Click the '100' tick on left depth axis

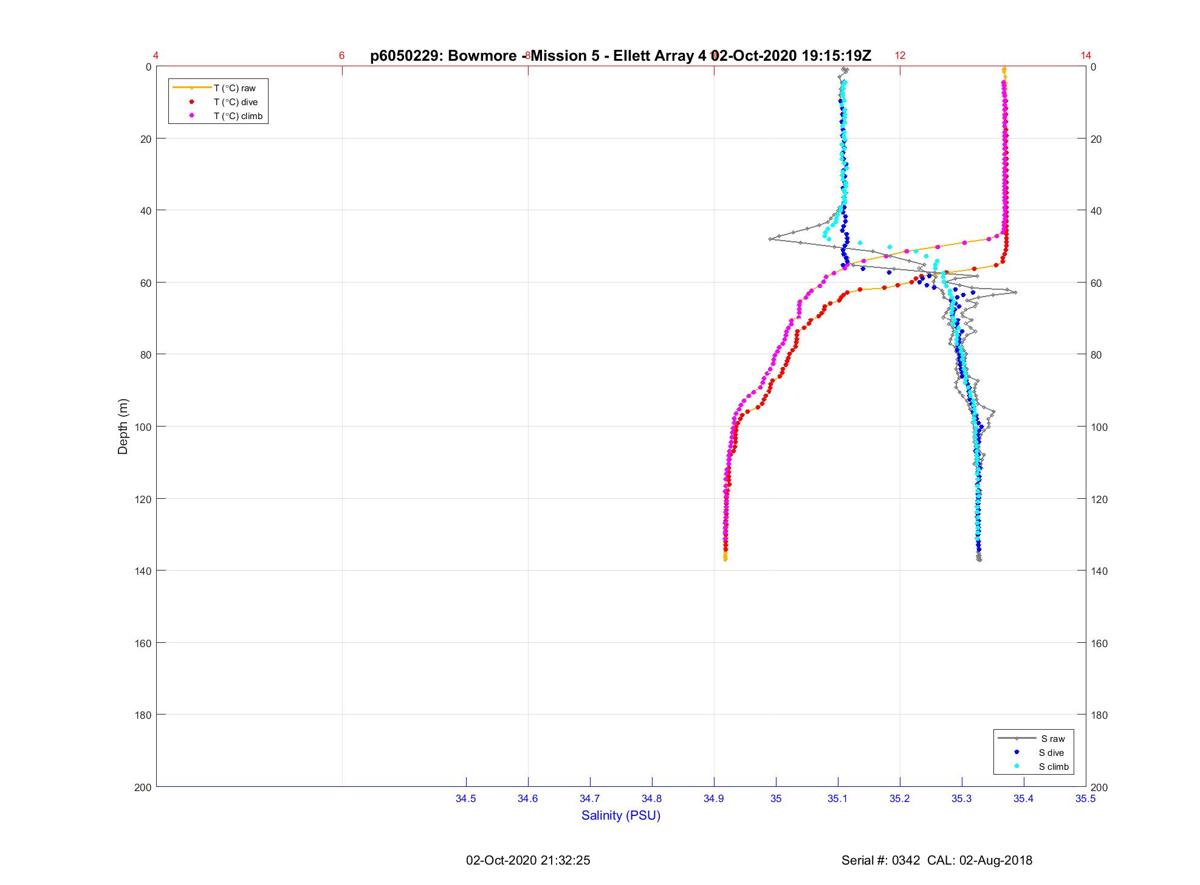click(x=141, y=427)
